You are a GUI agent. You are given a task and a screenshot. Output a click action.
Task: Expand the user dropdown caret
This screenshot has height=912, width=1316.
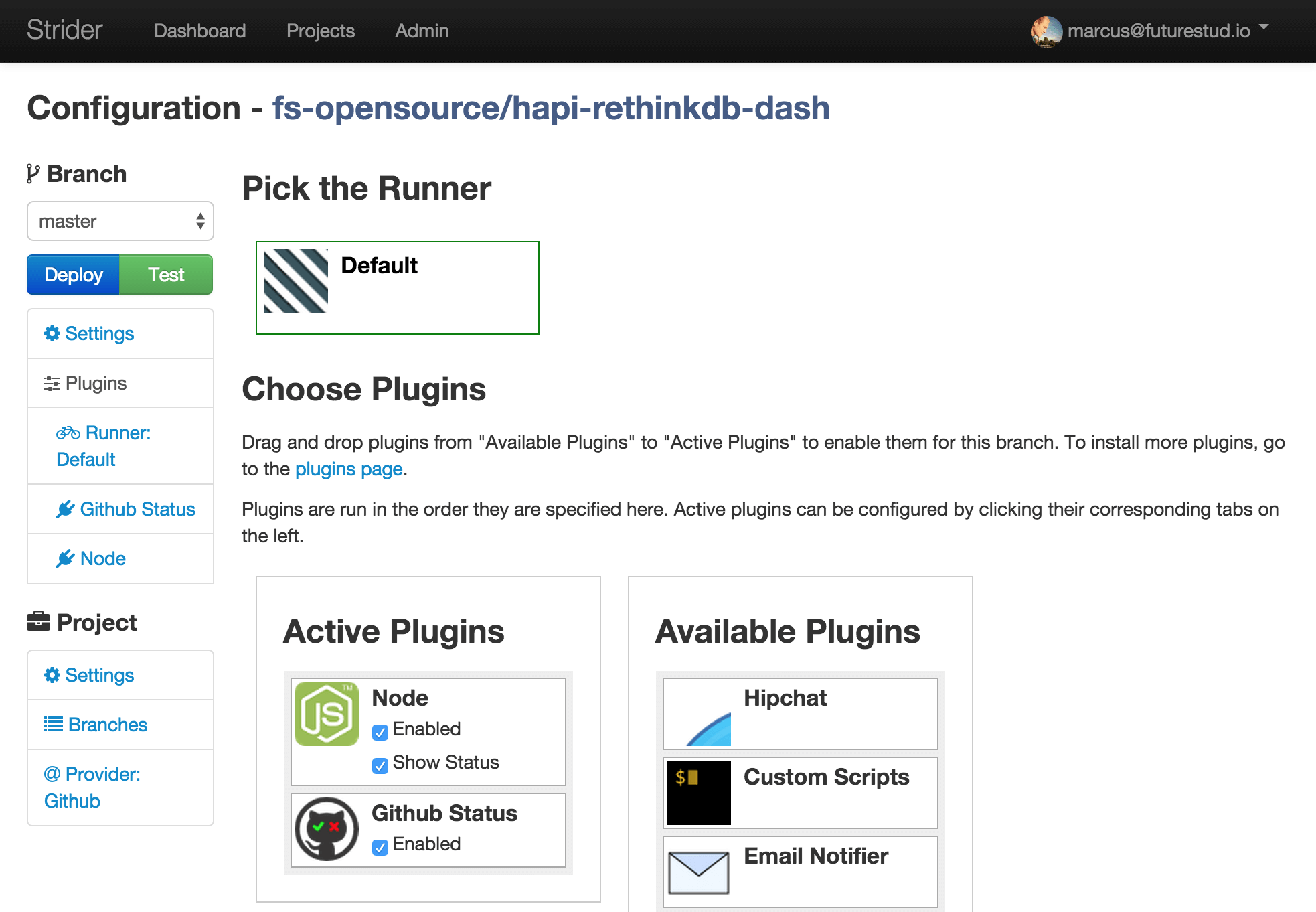(1264, 27)
